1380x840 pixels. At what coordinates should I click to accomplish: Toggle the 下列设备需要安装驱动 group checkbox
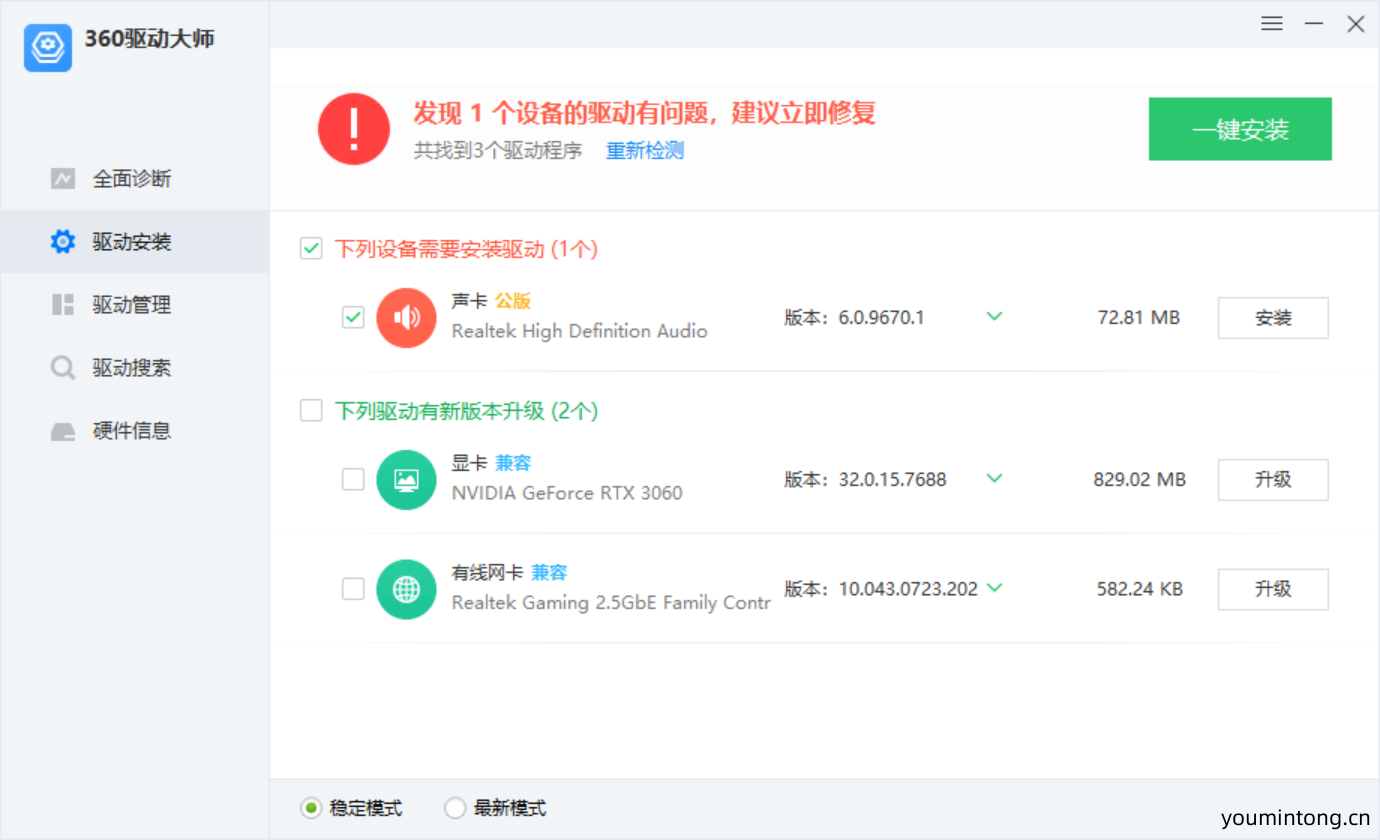click(x=311, y=248)
